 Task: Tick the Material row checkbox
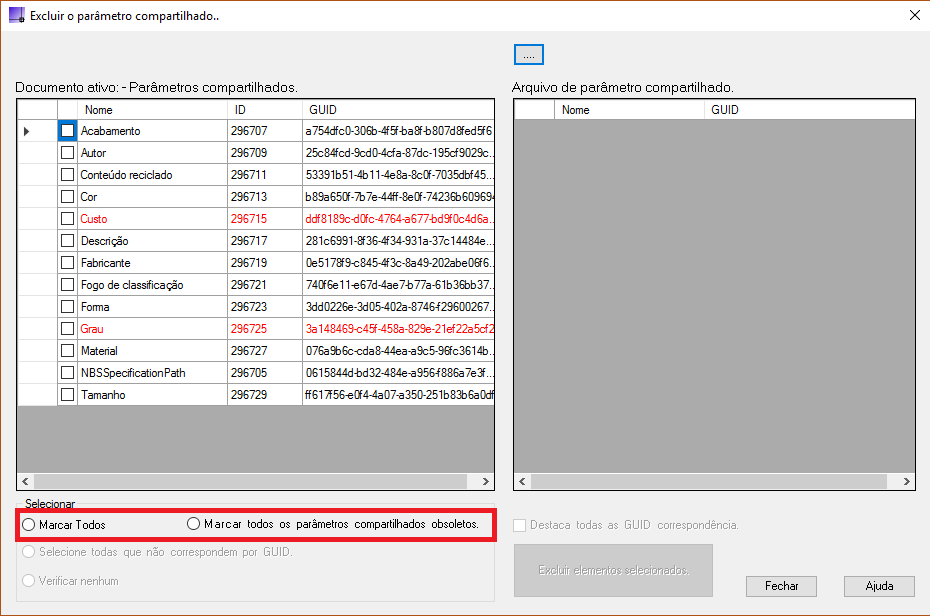coord(68,350)
